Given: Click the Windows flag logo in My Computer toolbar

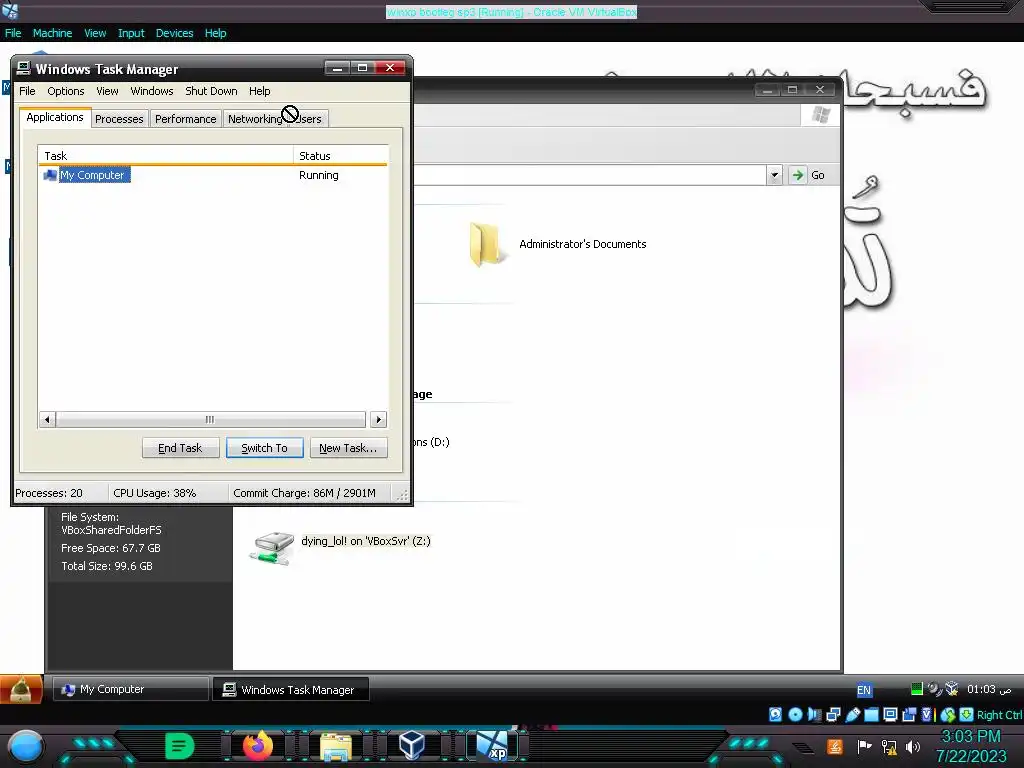Looking at the screenshot, I should (821, 116).
